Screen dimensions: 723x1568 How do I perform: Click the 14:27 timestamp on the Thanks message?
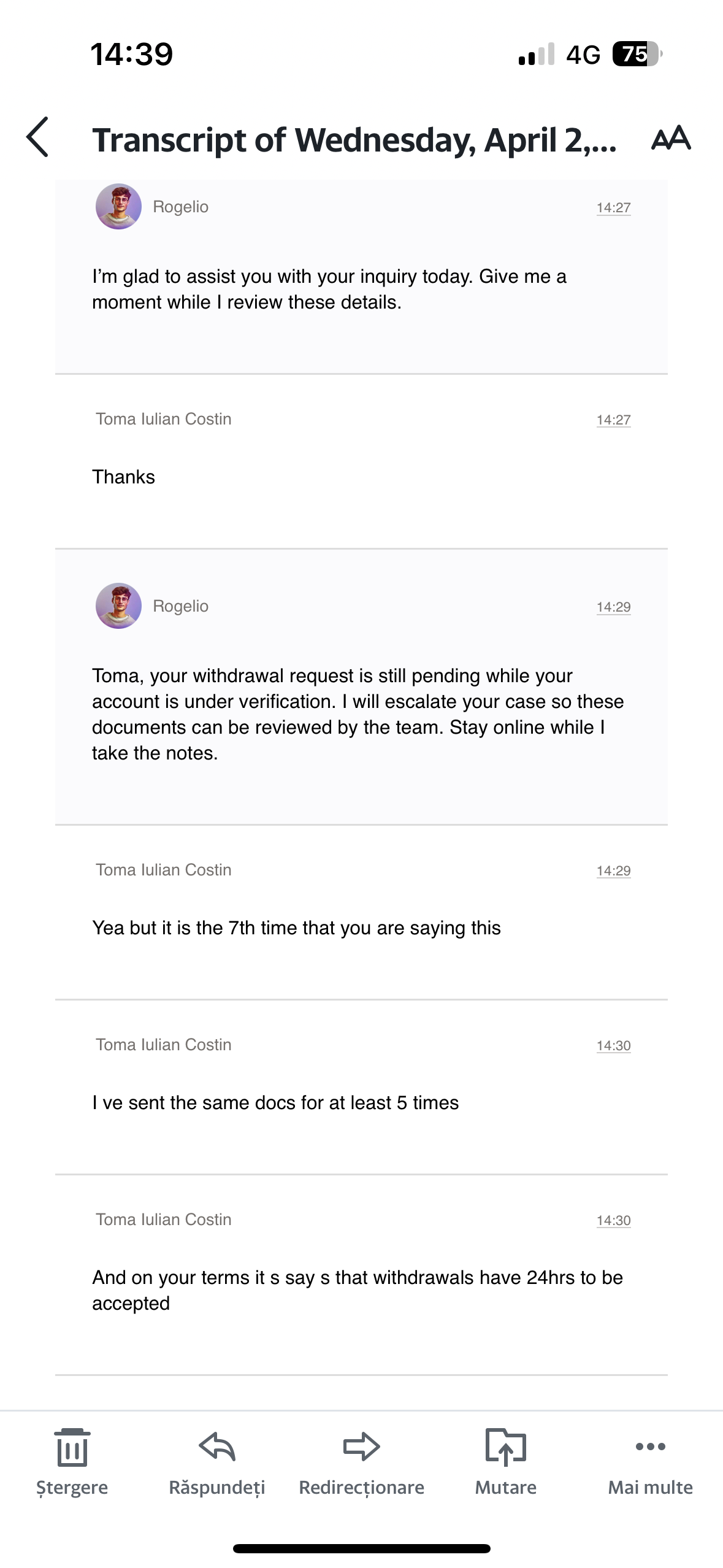pos(613,420)
